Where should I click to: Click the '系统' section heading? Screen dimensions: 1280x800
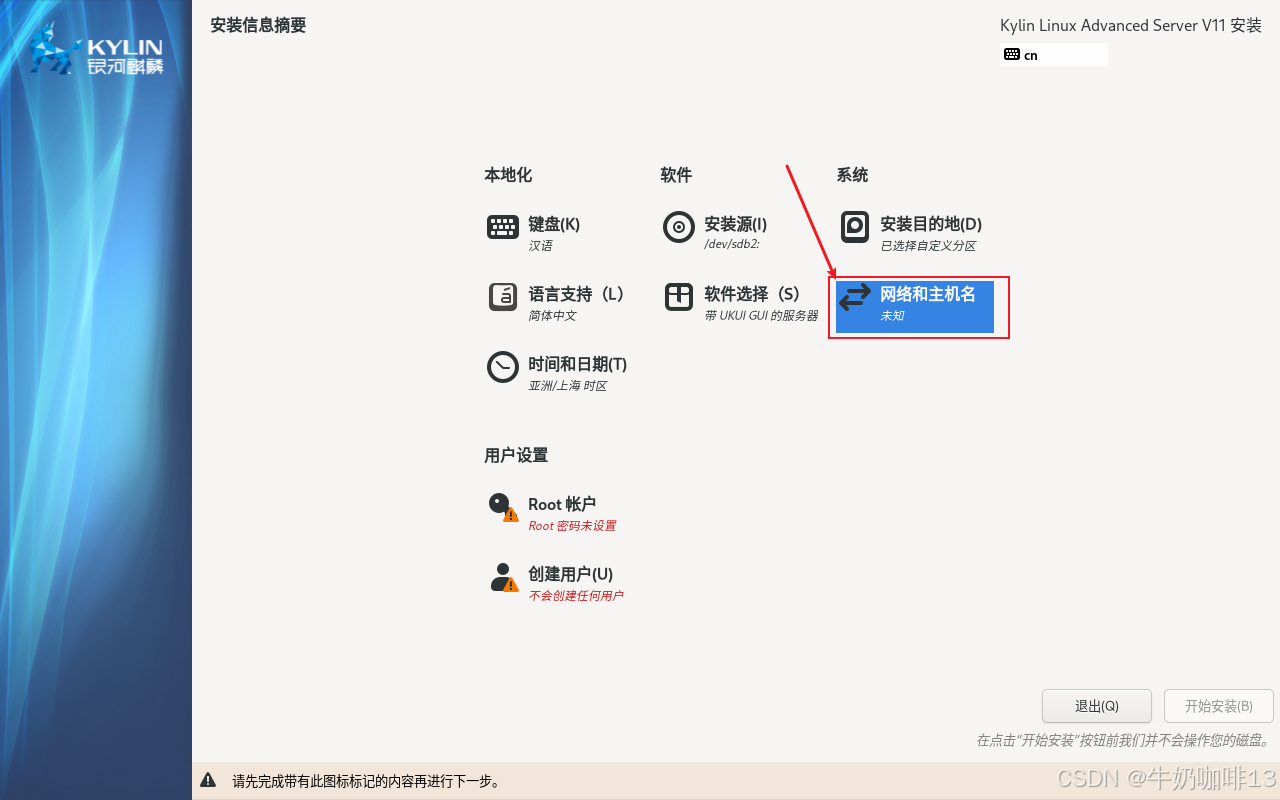coord(852,175)
